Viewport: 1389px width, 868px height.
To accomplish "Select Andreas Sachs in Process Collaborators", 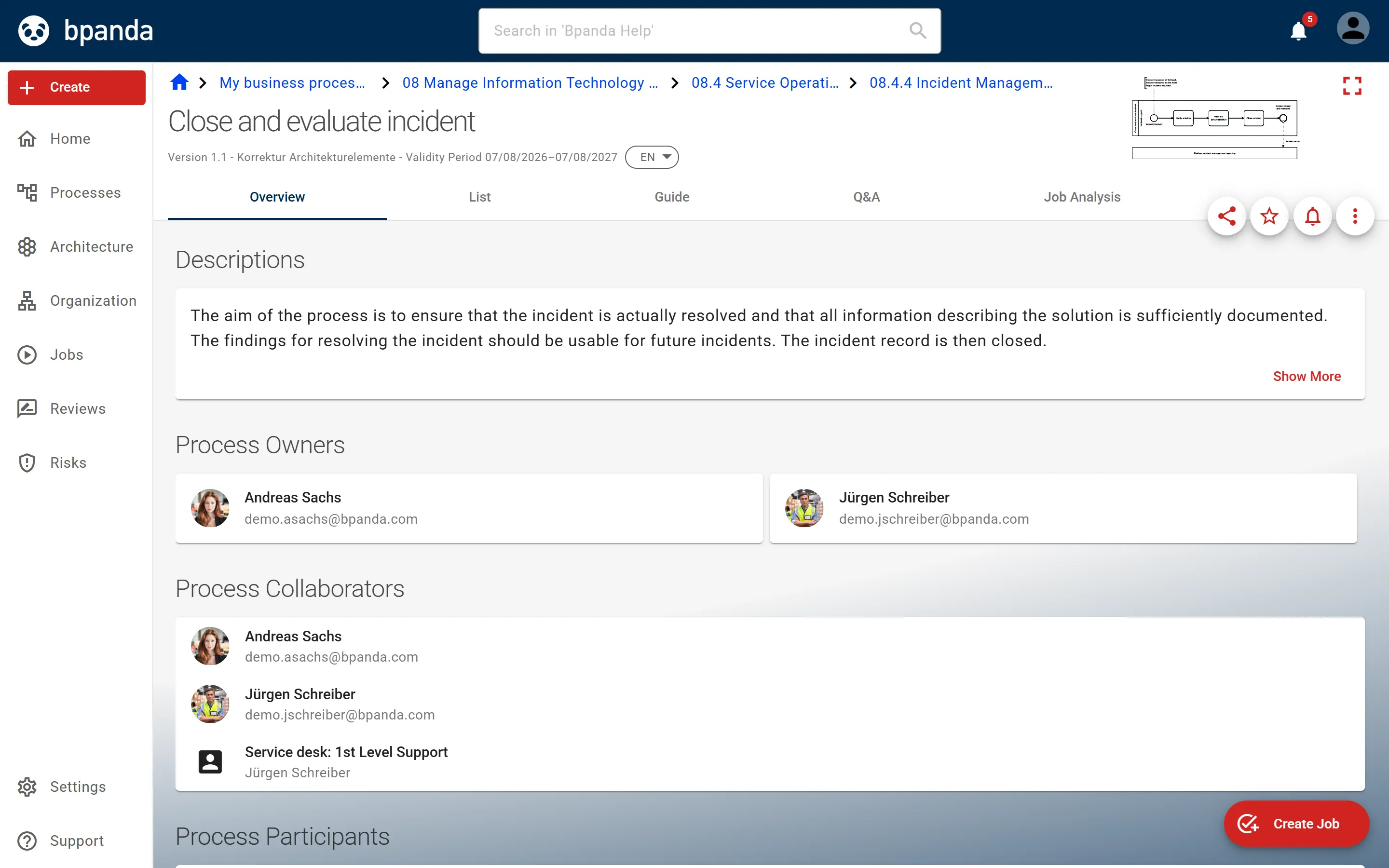I will point(770,646).
